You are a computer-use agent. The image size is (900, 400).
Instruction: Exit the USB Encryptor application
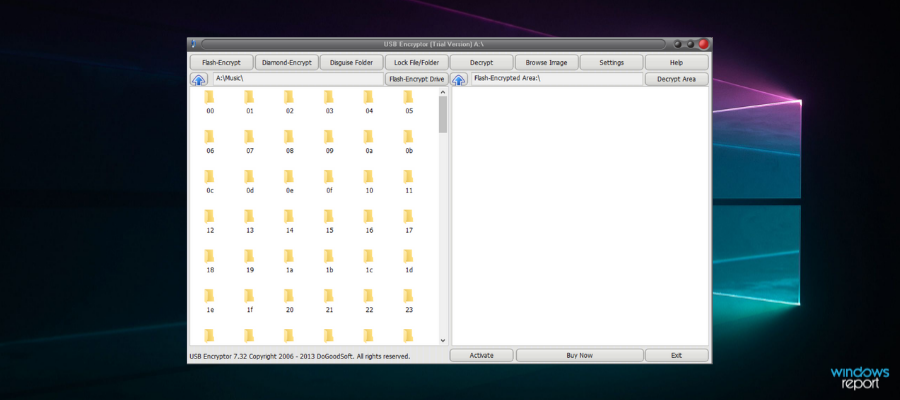click(677, 355)
